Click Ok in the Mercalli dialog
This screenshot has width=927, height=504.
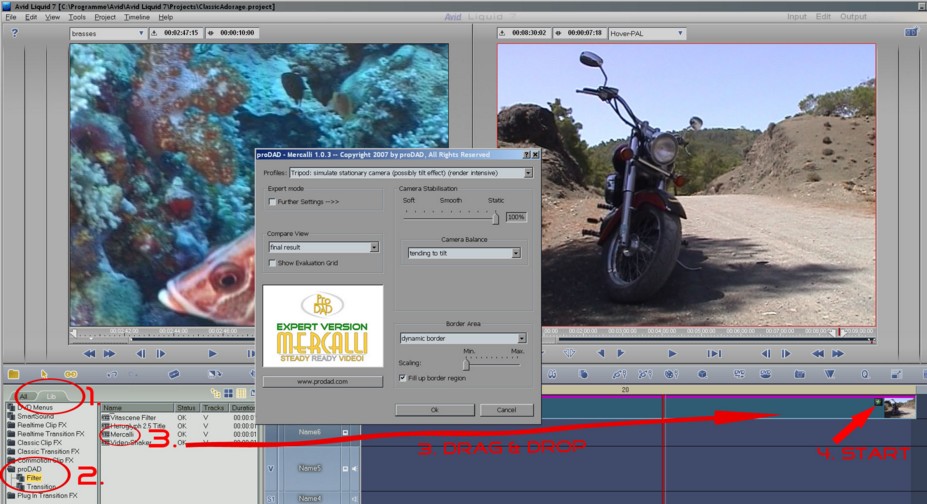click(x=435, y=409)
